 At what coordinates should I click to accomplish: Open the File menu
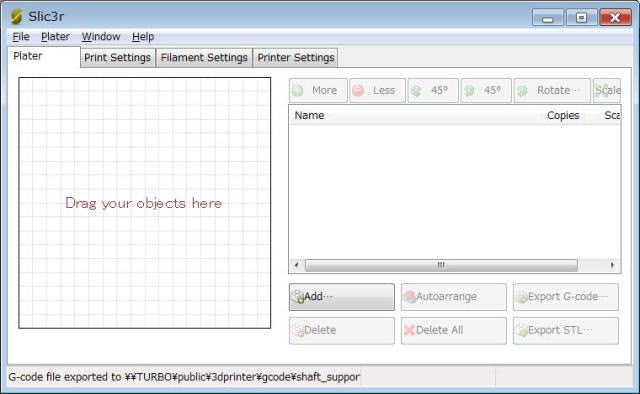pos(21,37)
